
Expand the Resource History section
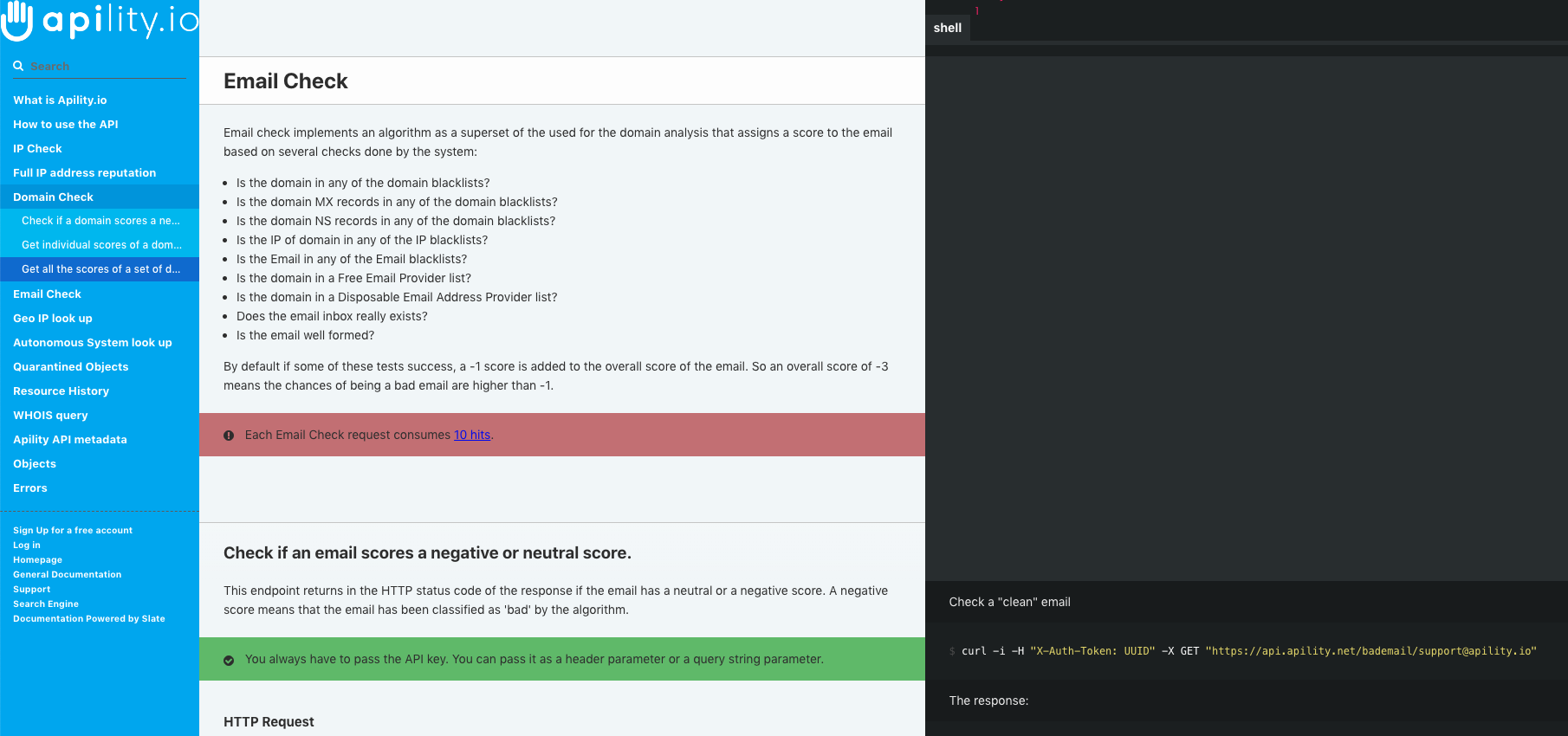click(61, 391)
